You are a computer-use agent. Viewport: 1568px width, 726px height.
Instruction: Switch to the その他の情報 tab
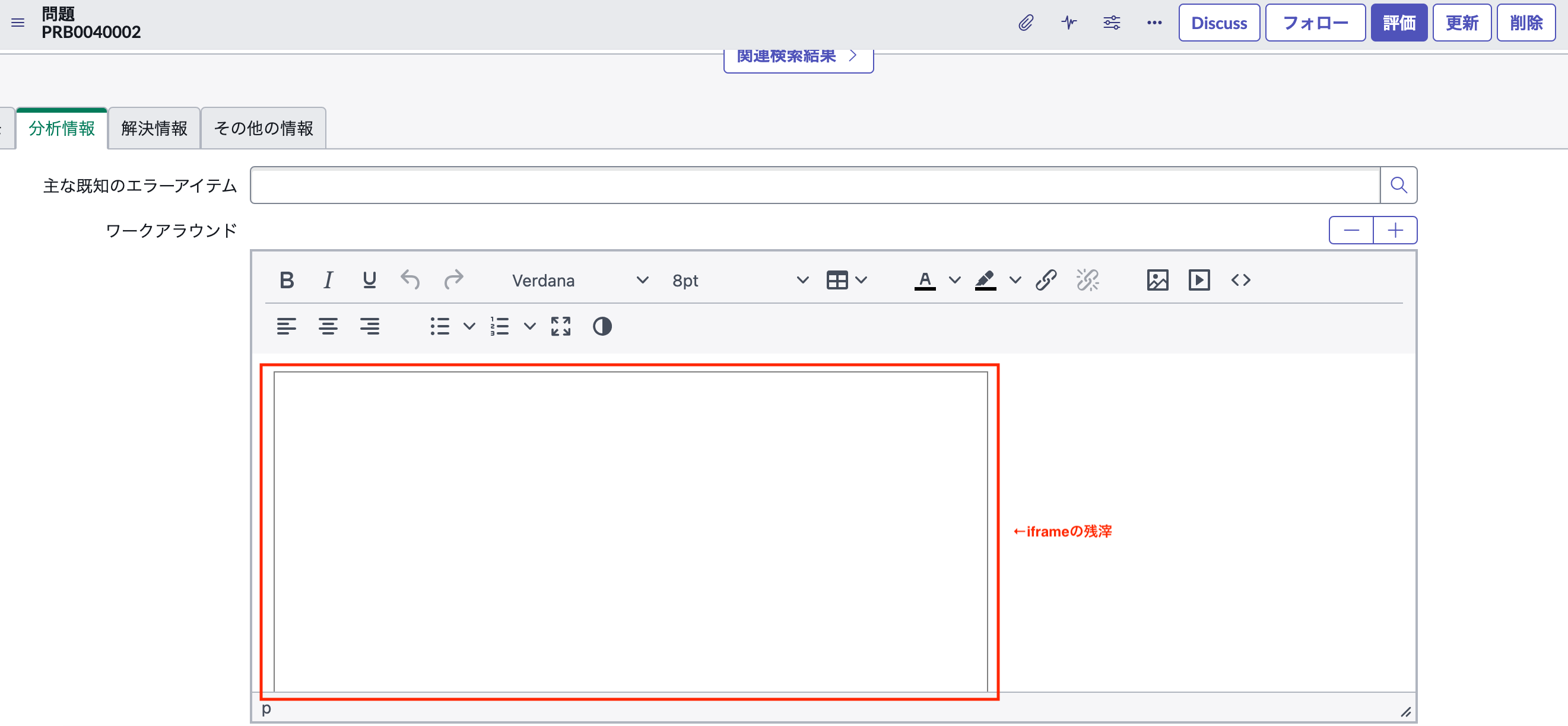pos(264,128)
